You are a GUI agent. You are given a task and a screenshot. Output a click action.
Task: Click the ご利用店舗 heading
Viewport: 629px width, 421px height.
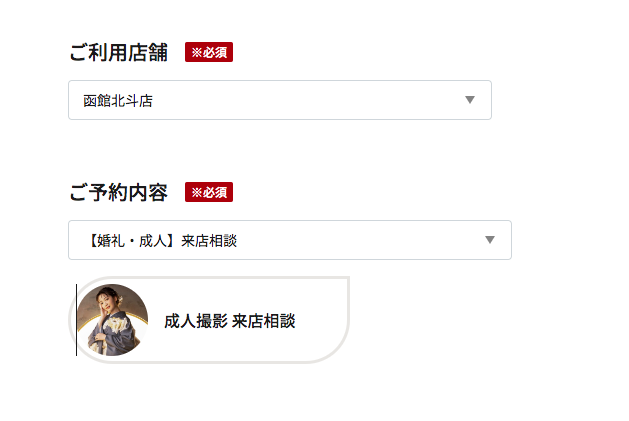119,53
